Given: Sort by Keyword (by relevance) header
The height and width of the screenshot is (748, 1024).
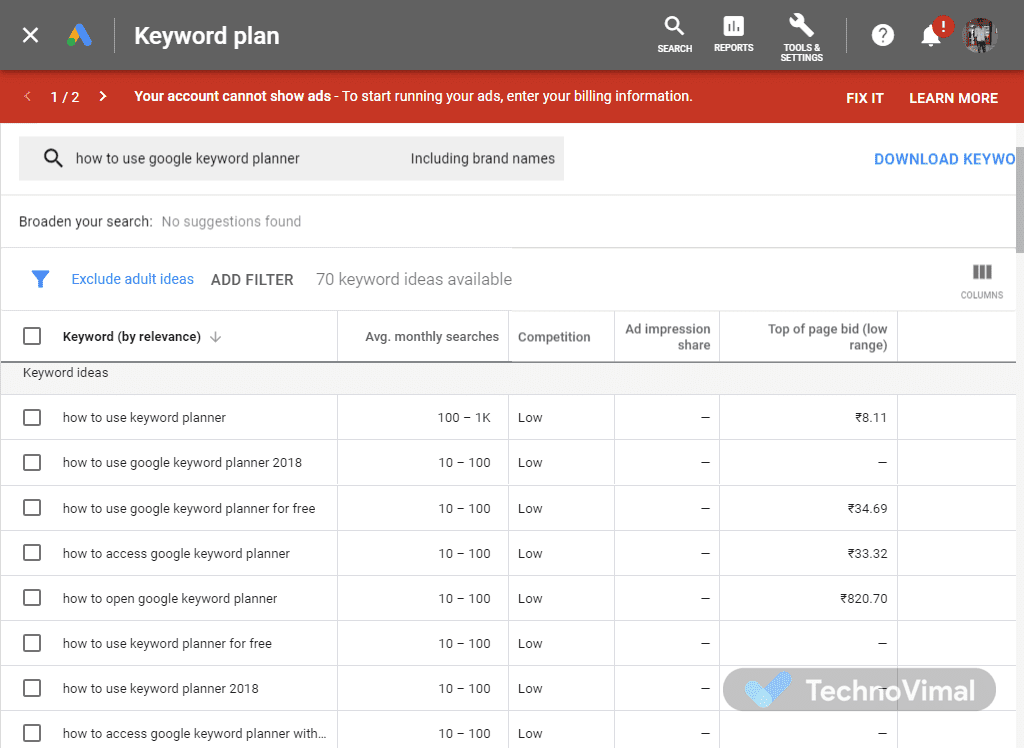Looking at the screenshot, I should point(131,336).
